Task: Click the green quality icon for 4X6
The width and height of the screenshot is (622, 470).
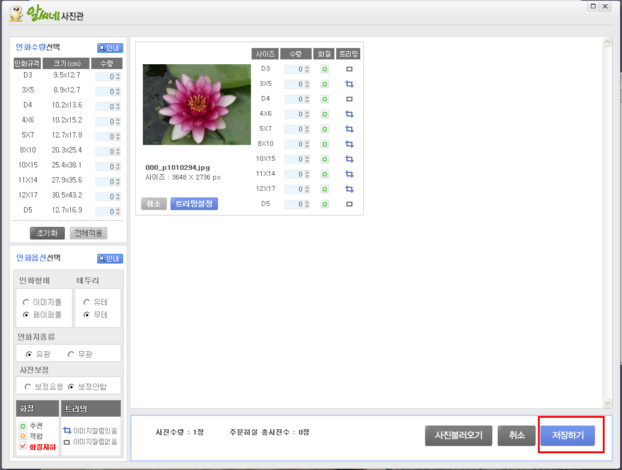Action: 325,114
